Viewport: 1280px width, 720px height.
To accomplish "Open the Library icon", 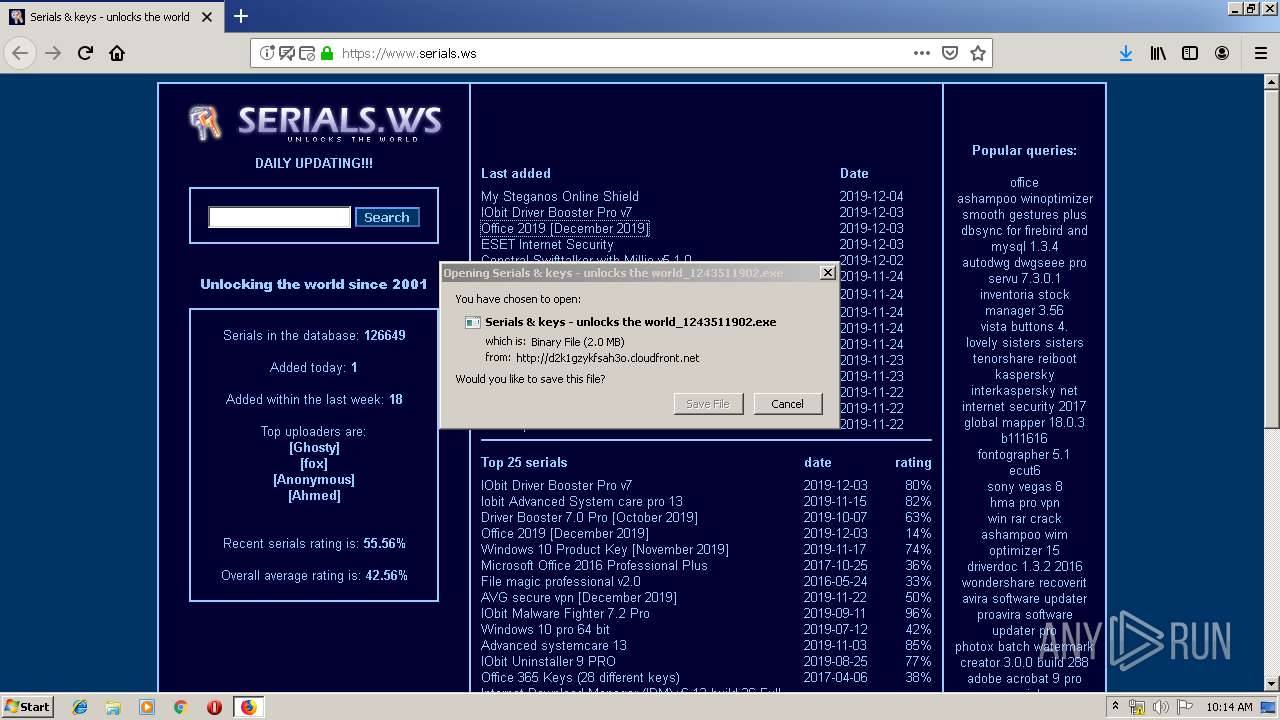I will [x=1158, y=53].
